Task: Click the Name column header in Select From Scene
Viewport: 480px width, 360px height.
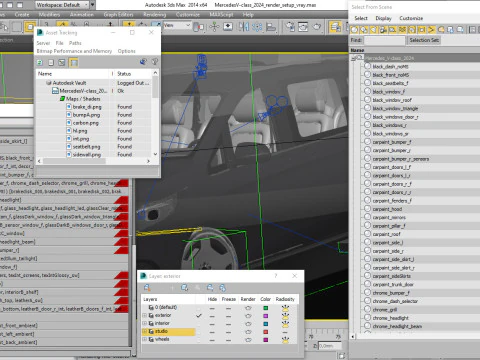Action: click(x=414, y=50)
